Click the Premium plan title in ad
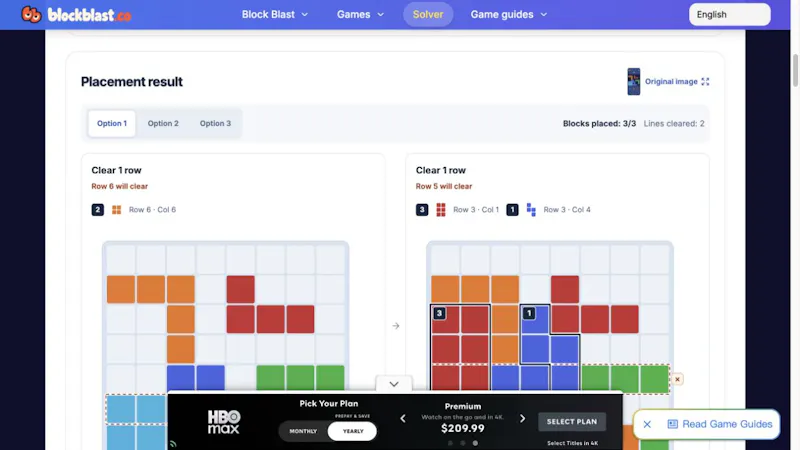This screenshot has height=450, width=800. (x=463, y=406)
